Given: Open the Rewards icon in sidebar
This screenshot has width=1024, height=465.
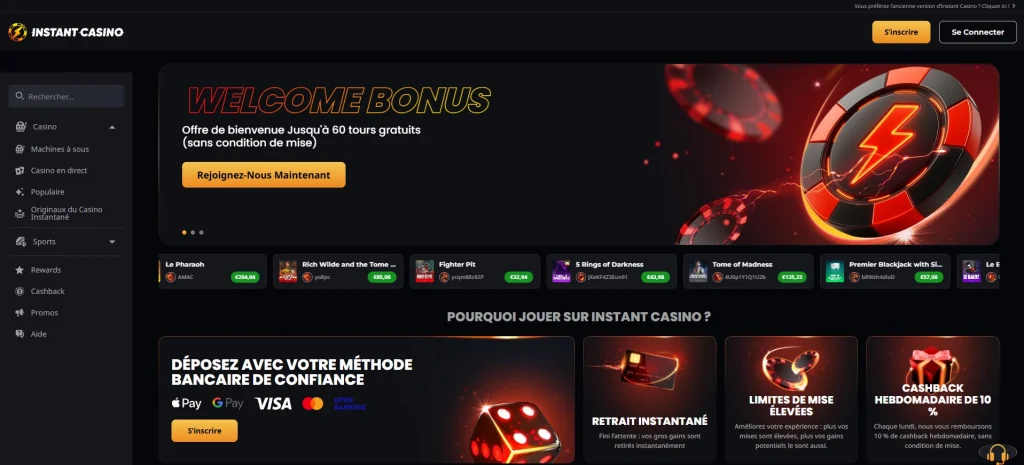Looking at the screenshot, I should tap(19, 270).
